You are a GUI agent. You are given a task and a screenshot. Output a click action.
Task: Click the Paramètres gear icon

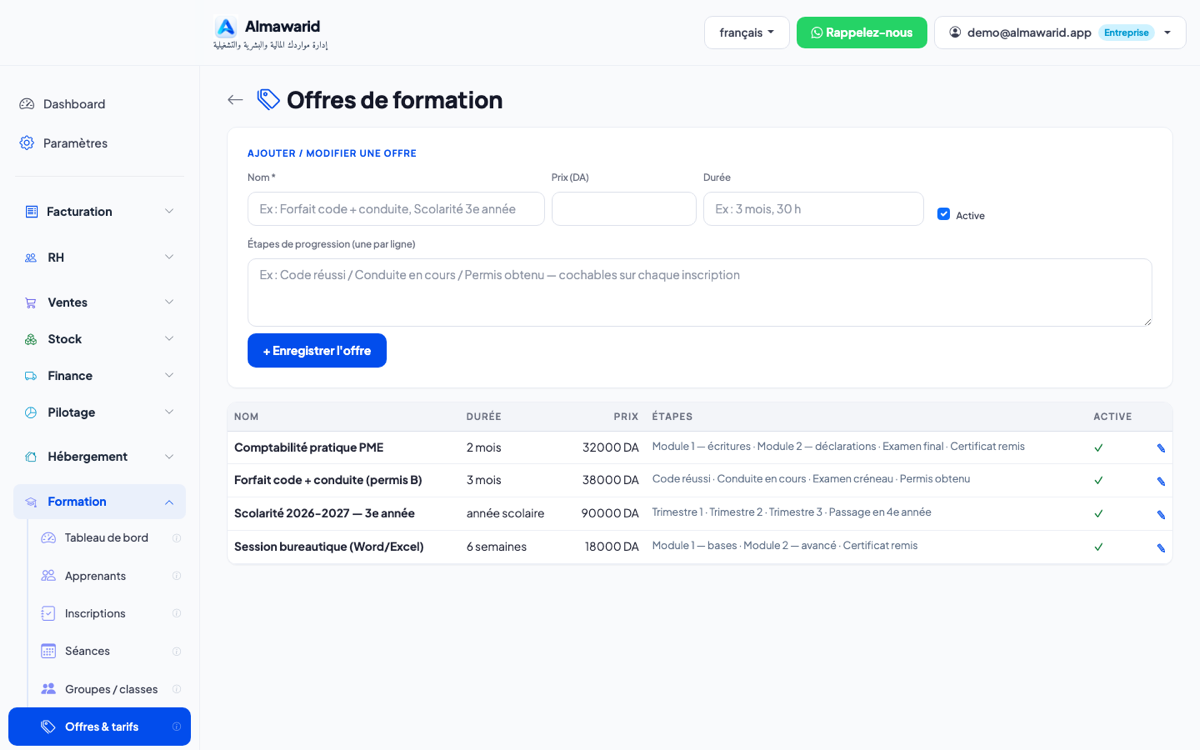click(27, 143)
